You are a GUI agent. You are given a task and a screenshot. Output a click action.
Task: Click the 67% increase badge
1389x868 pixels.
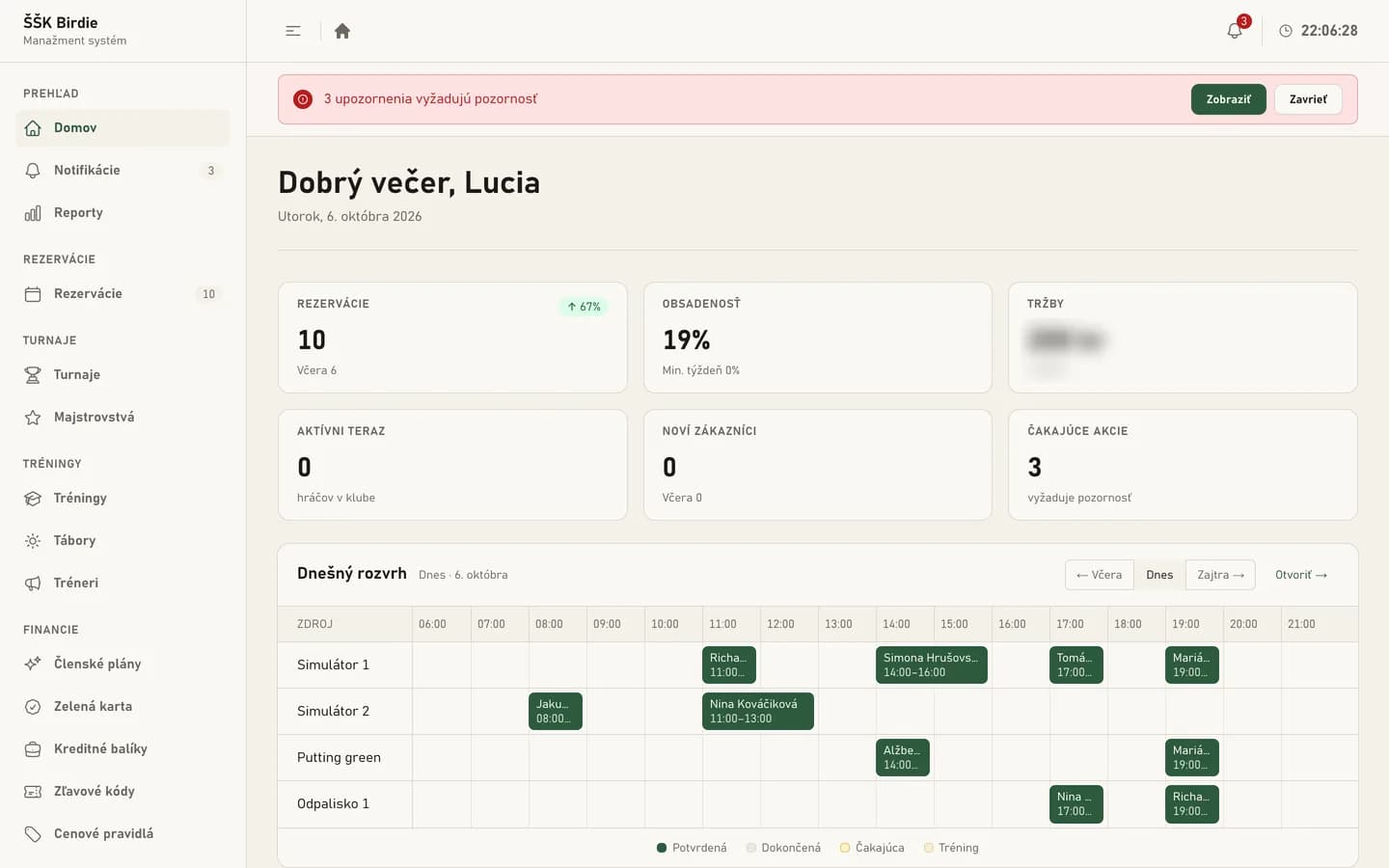point(584,307)
